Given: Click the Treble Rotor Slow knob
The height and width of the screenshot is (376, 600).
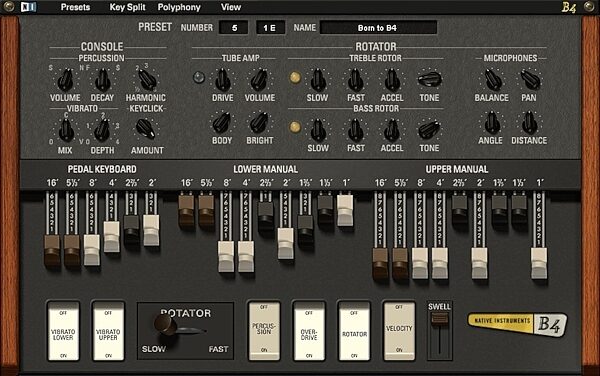Looking at the screenshot, I should coord(318,80).
